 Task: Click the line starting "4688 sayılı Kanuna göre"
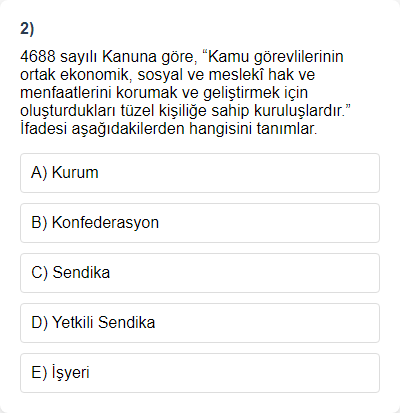click(182, 57)
